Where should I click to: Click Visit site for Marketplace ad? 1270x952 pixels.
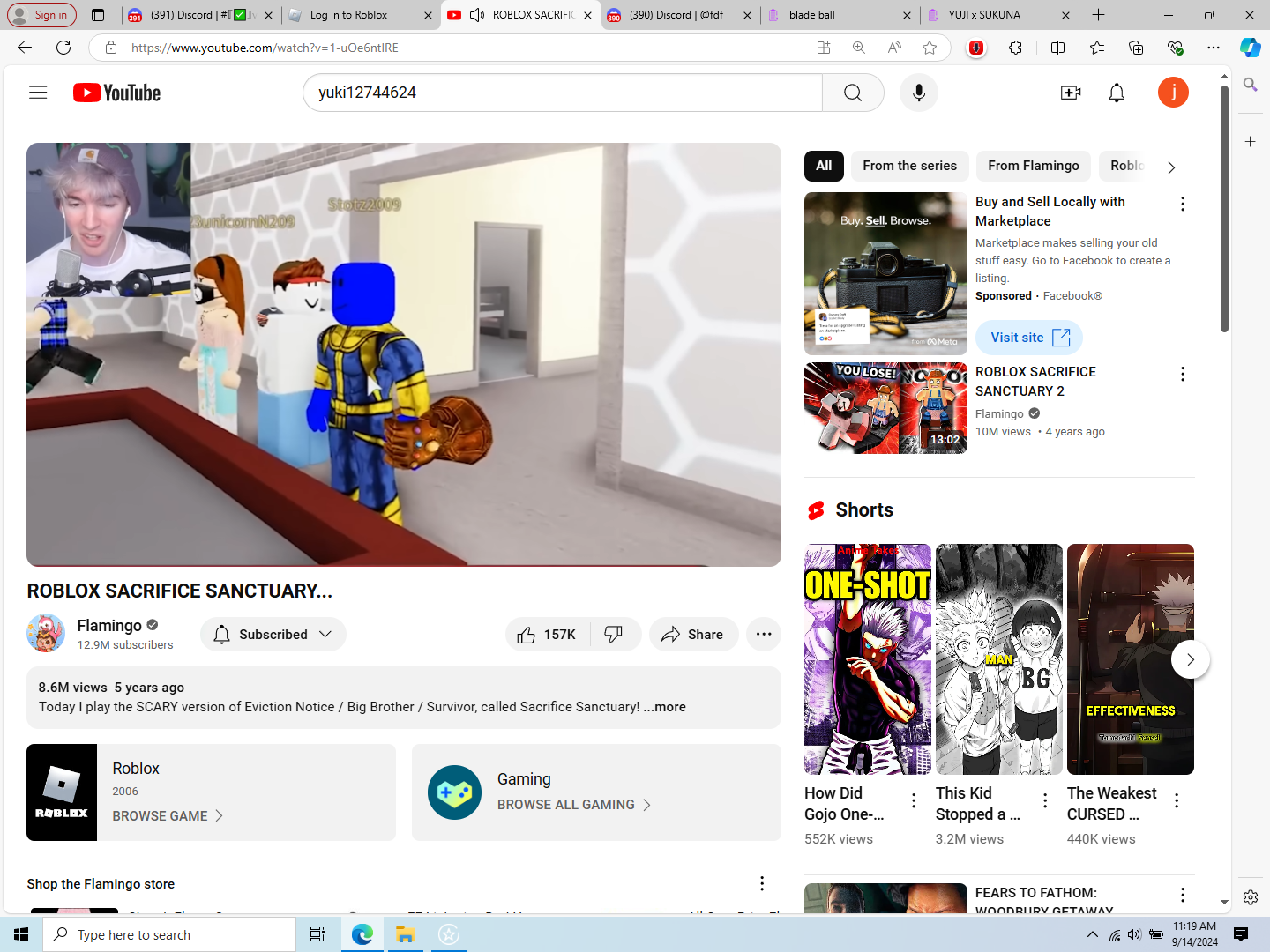click(1028, 338)
